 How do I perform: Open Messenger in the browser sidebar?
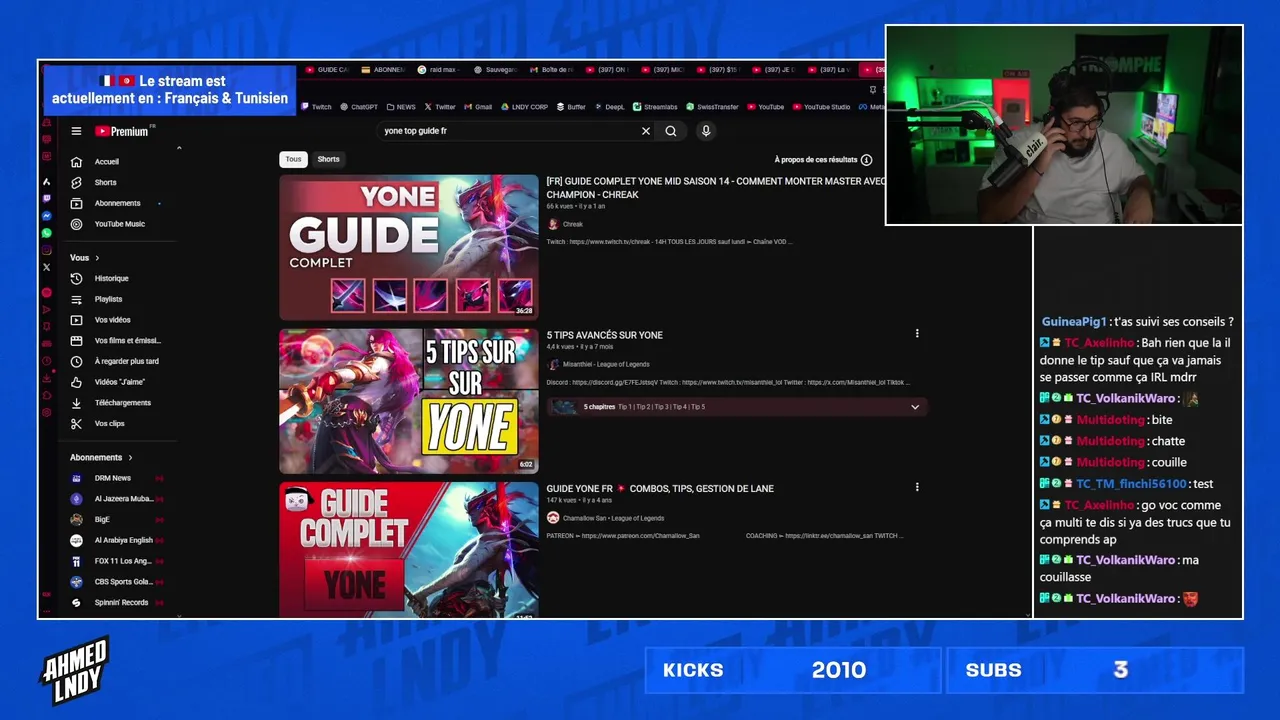(x=46, y=216)
